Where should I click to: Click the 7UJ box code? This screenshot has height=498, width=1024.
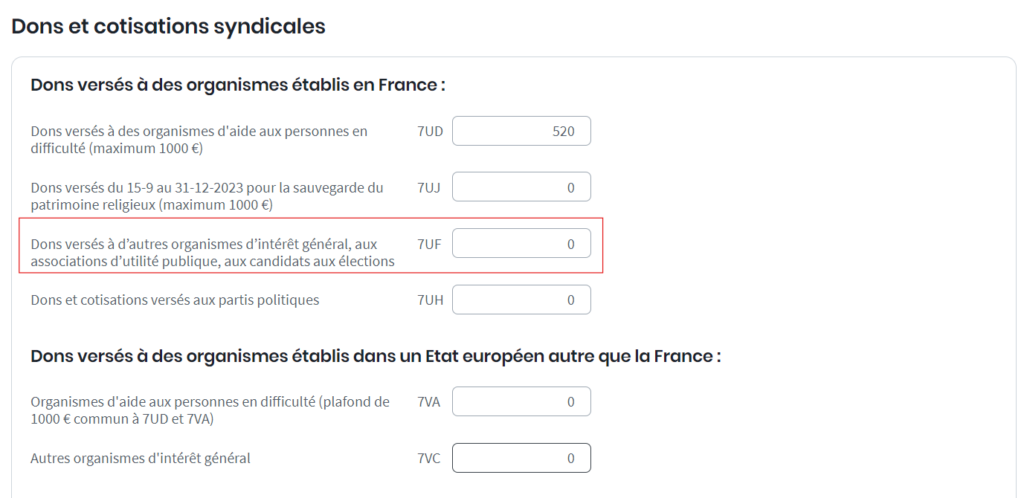[430, 187]
